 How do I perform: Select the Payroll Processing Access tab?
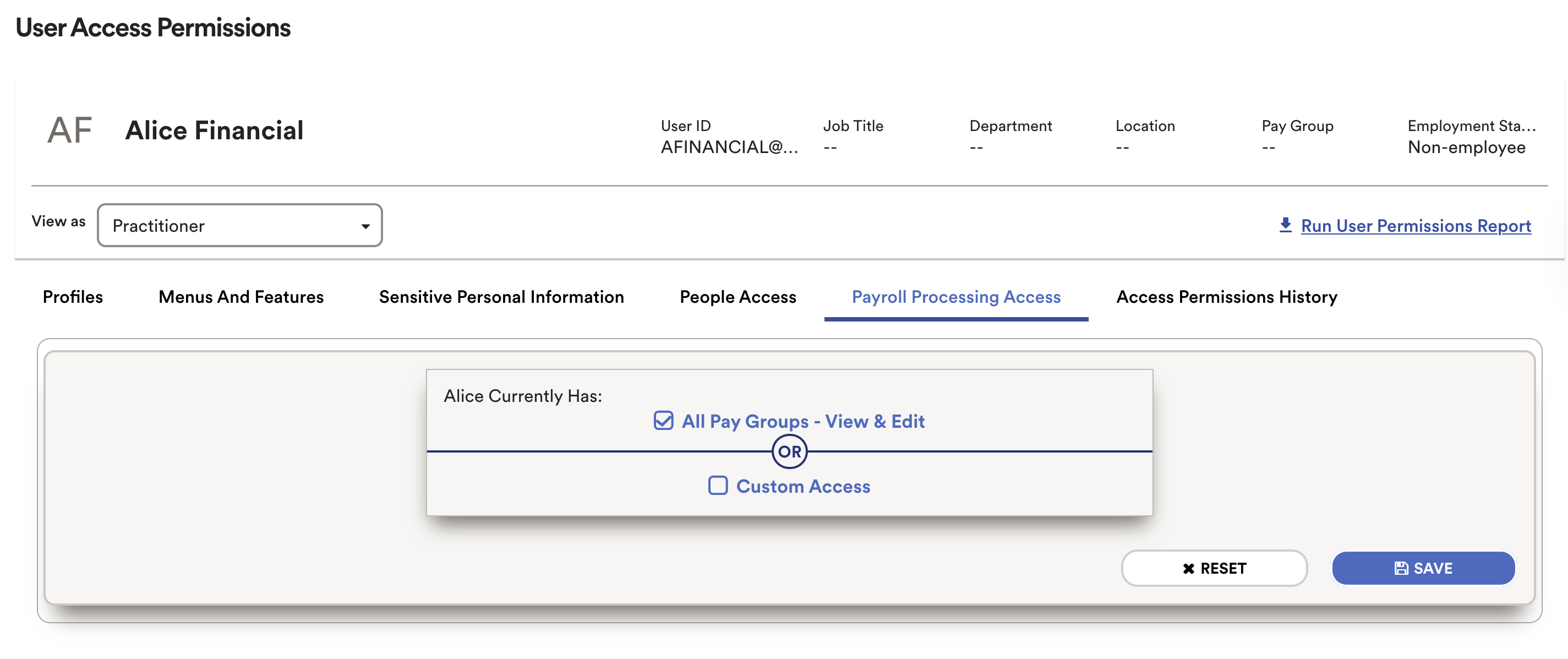tap(955, 297)
